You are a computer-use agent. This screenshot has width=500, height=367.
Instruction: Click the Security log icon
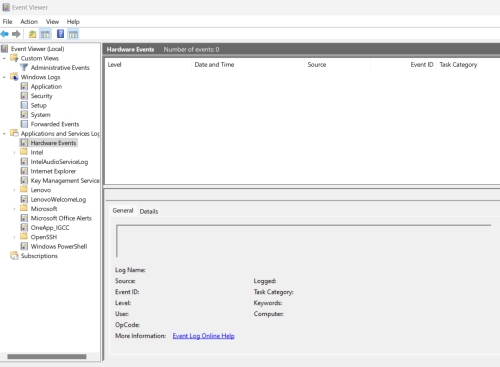pyautogui.click(x=24, y=96)
